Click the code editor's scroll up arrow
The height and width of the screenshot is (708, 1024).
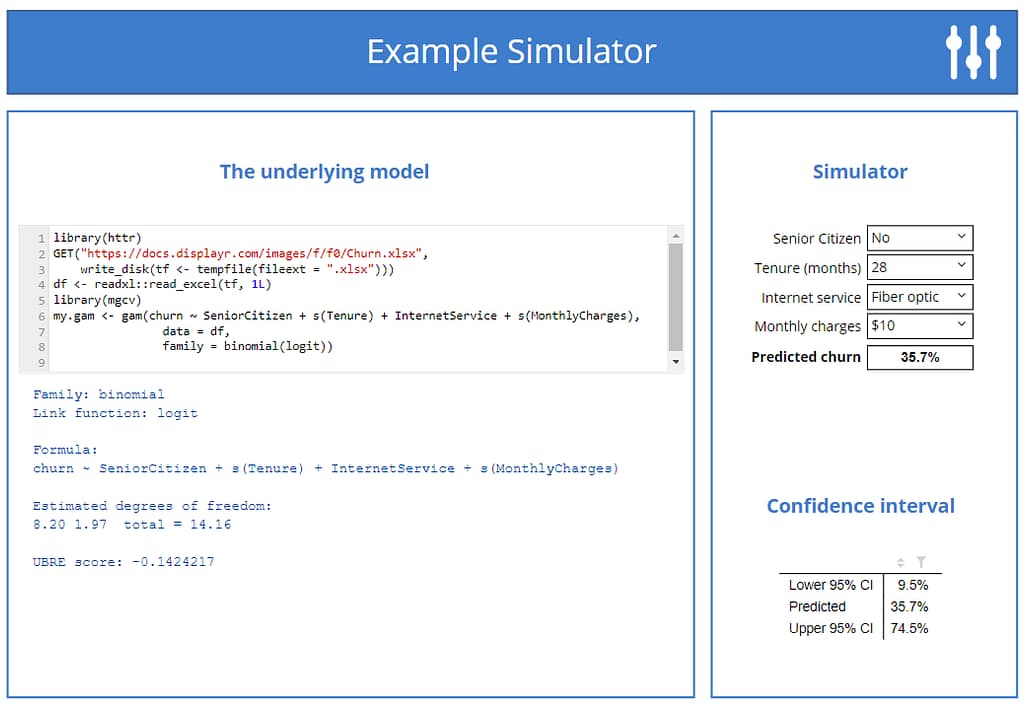[x=676, y=236]
